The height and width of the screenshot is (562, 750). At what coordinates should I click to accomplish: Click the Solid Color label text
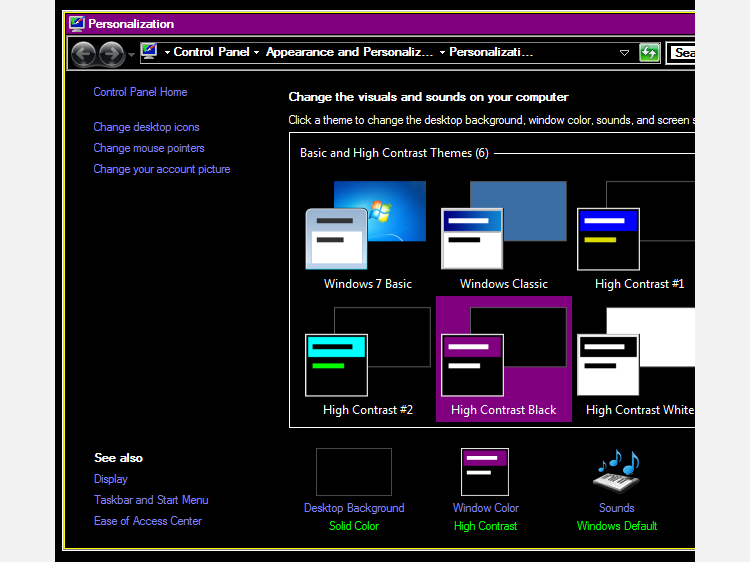click(x=354, y=526)
